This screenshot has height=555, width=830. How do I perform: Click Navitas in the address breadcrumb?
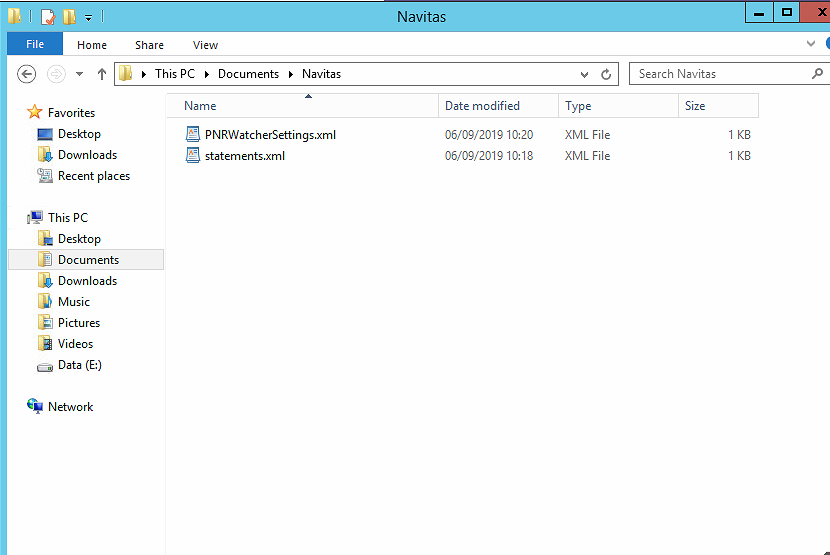point(321,74)
